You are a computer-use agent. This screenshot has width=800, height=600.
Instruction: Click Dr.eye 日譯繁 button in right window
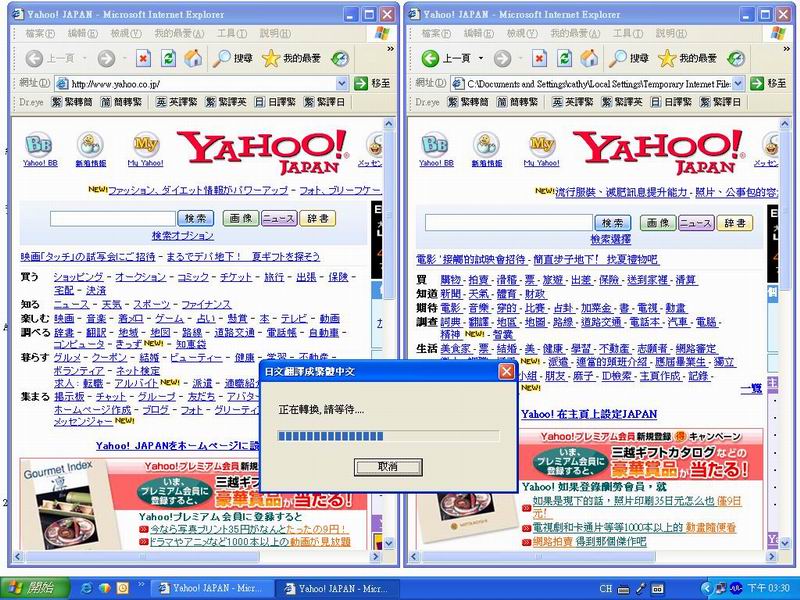[671, 102]
